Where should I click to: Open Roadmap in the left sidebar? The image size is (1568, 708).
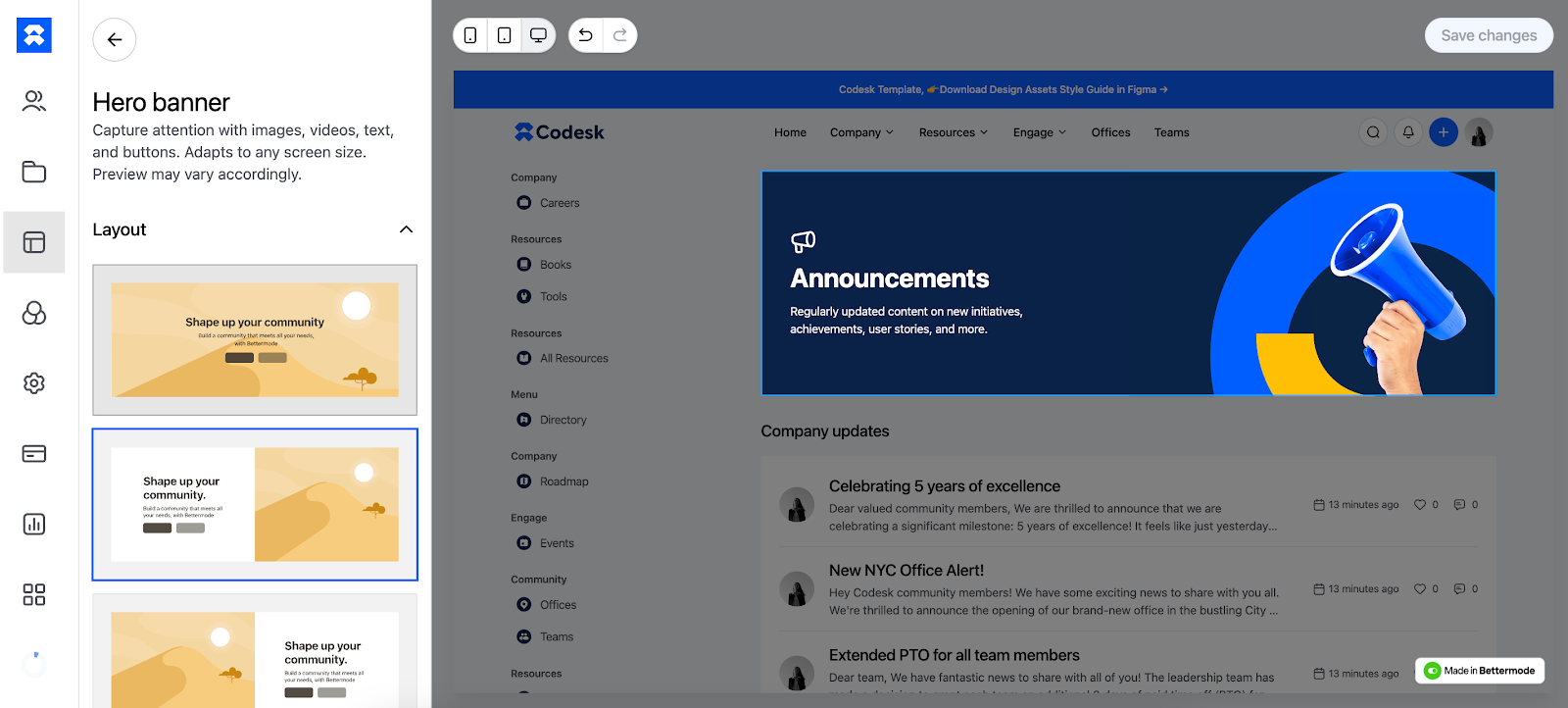point(553,481)
